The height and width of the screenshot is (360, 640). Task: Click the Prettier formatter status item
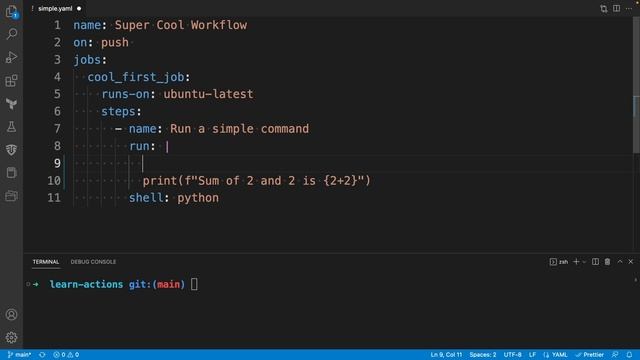(589, 355)
